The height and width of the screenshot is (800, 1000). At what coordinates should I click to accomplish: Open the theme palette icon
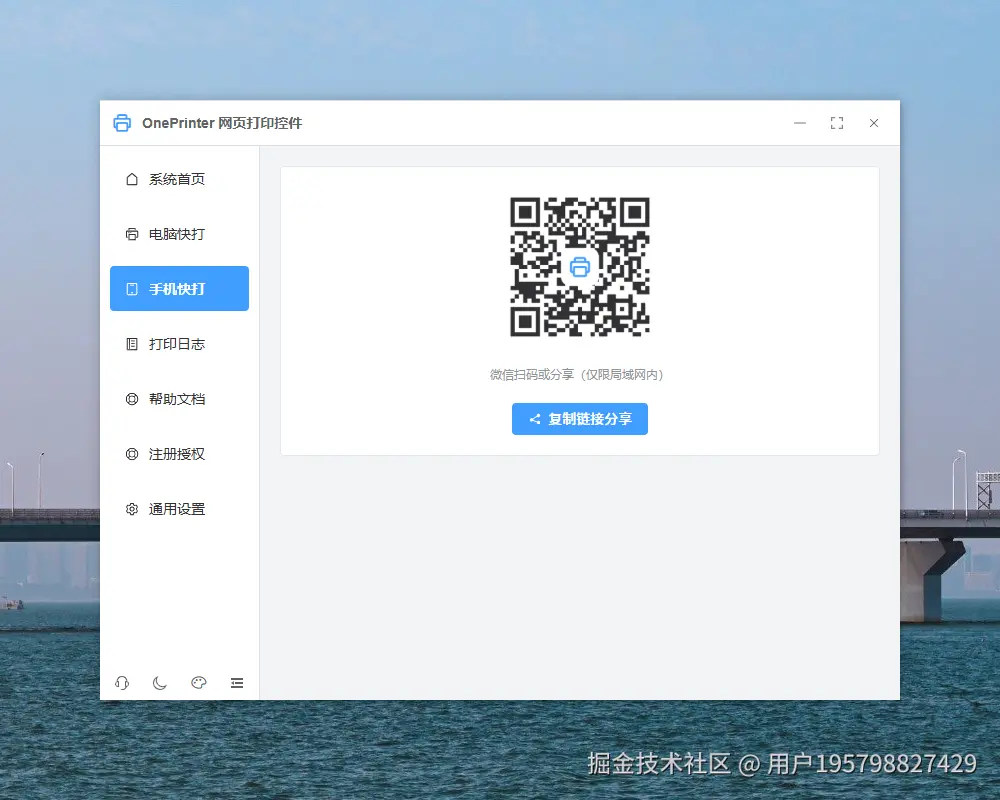tap(198, 683)
